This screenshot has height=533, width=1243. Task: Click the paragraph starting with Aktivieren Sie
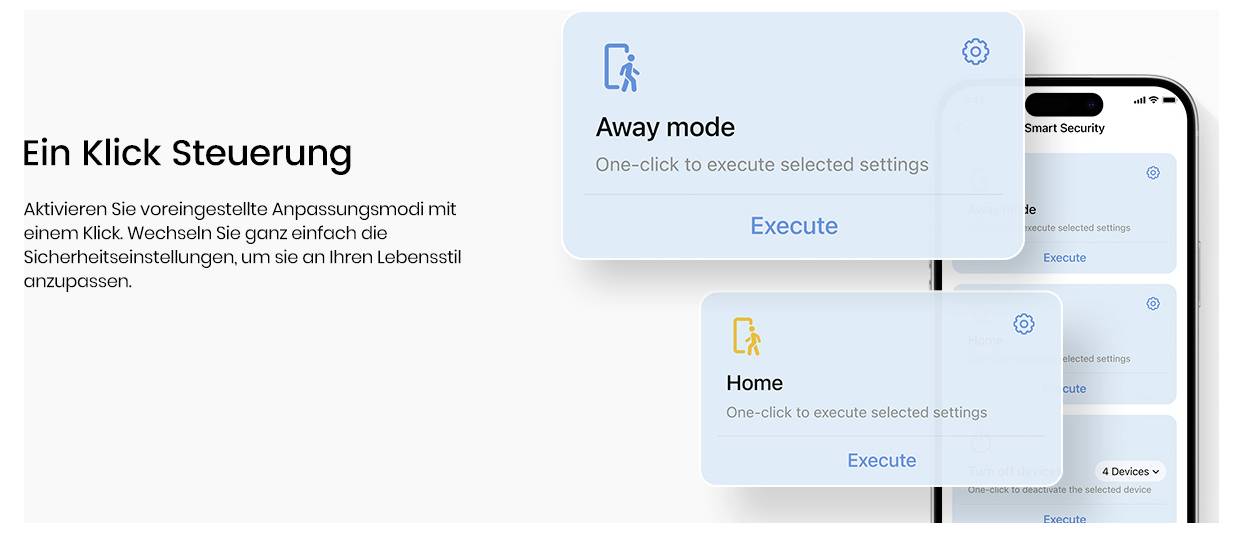click(x=242, y=245)
